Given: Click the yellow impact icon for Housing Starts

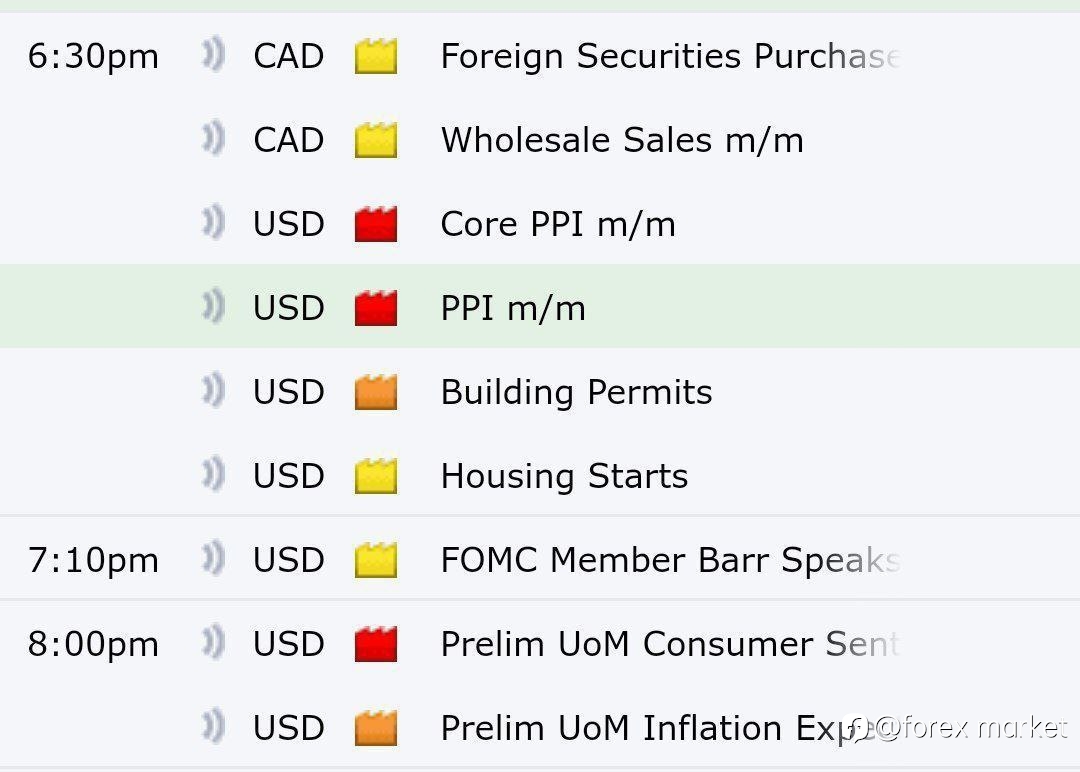Looking at the screenshot, I should tap(376, 475).
